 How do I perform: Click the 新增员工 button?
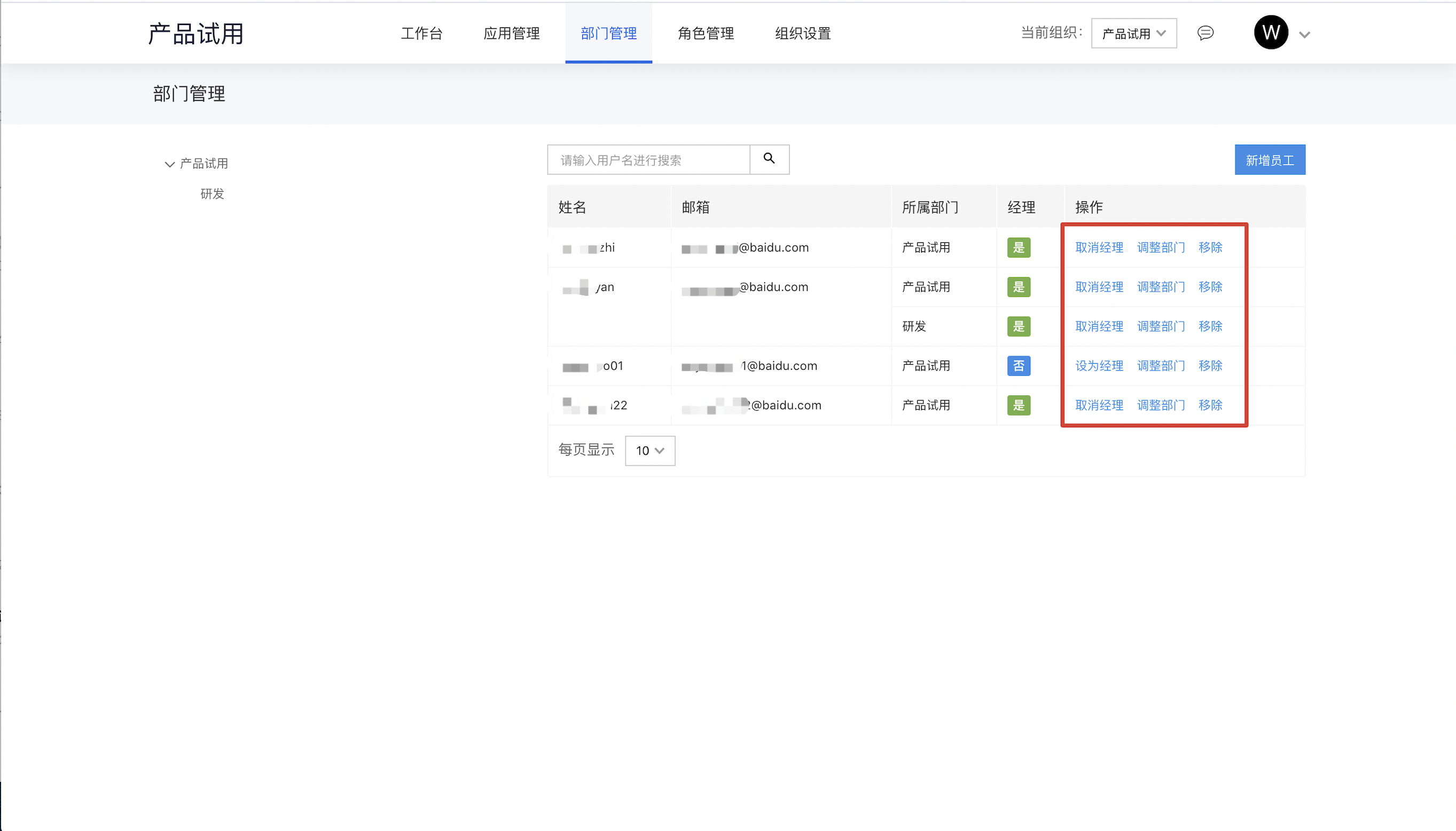pyautogui.click(x=1270, y=160)
